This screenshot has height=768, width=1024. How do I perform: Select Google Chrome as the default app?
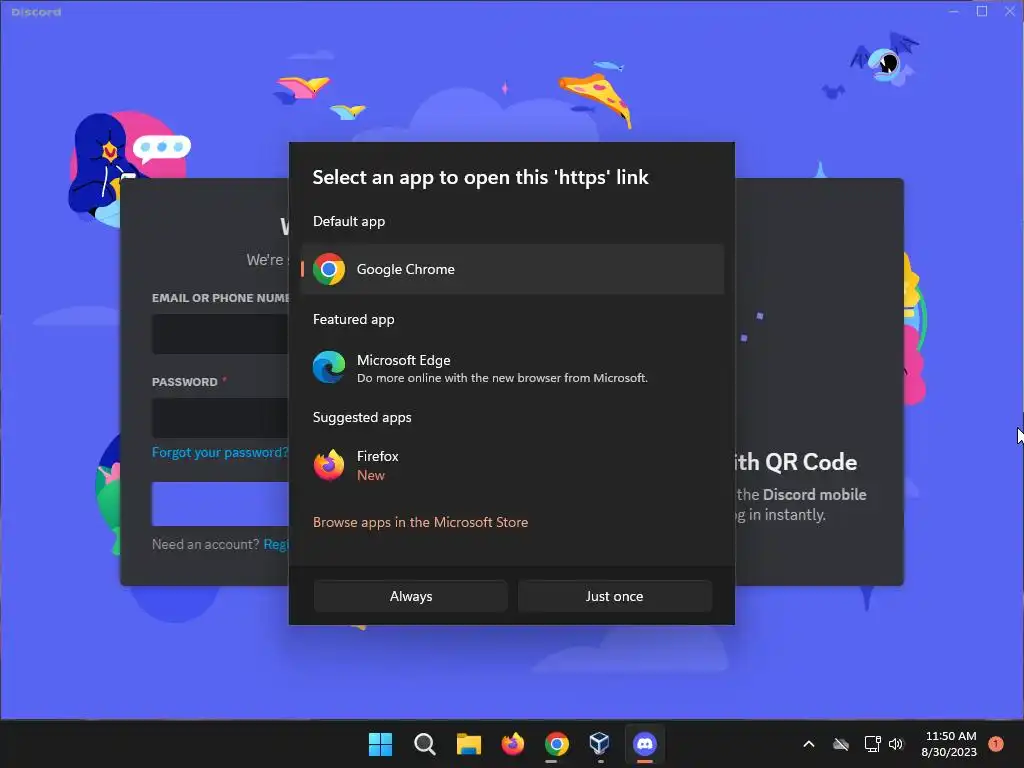tap(512, 269)
